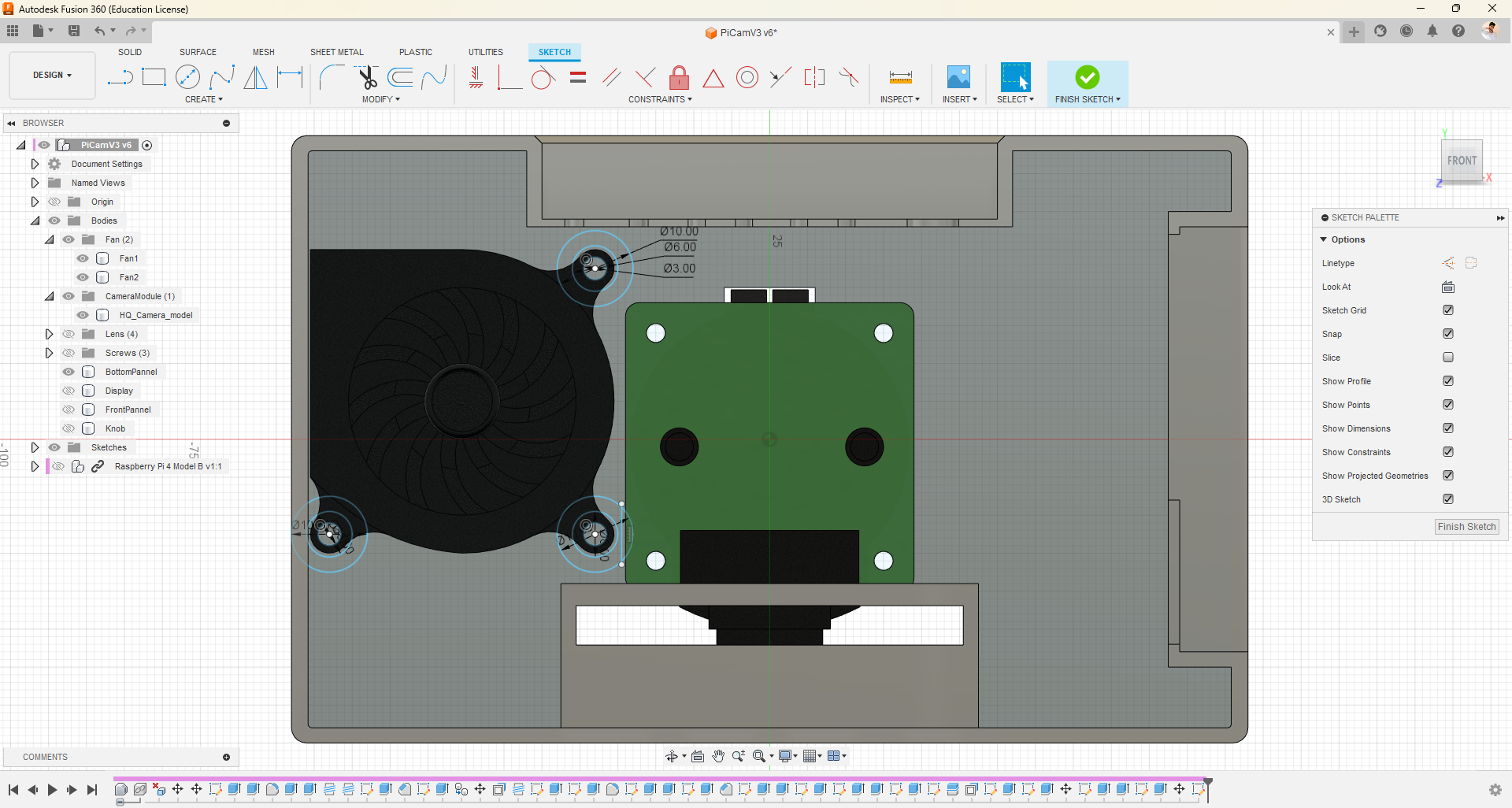Enable the Slice checkbox
1512x808 pixels.
pyautogui.click(x=1447, y=358)
